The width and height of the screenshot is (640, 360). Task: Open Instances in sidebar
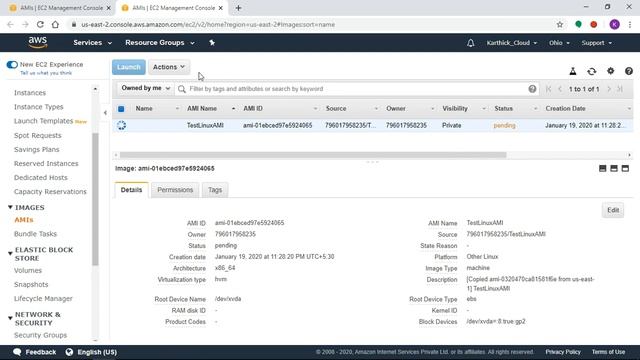point(30,93)
